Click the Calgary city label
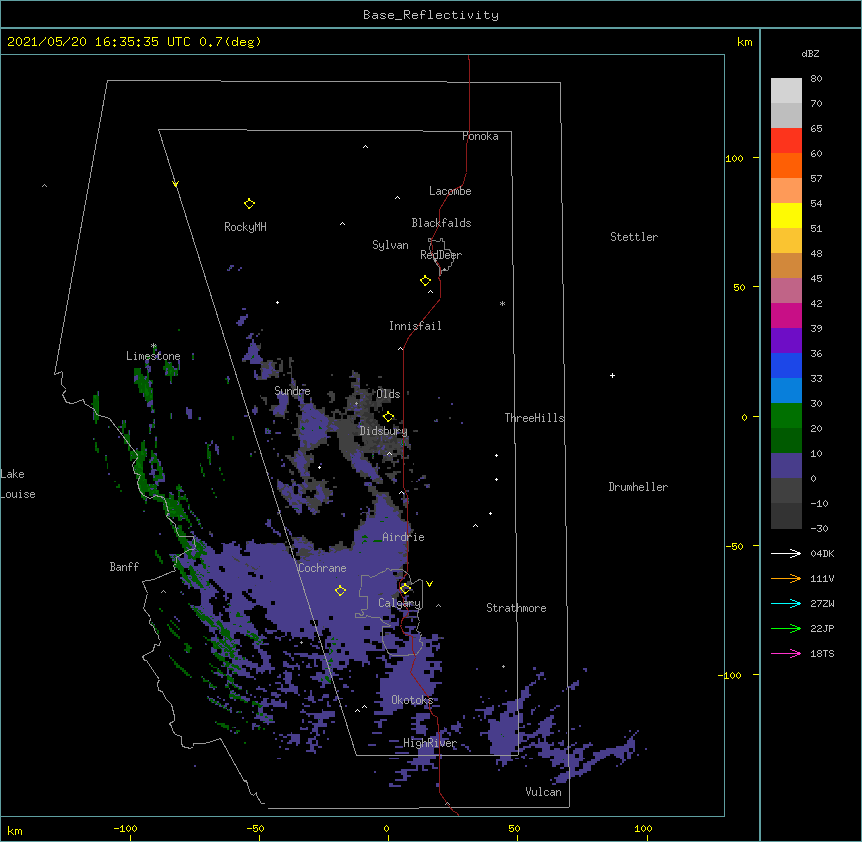862x842 pixels. point(399,603)
